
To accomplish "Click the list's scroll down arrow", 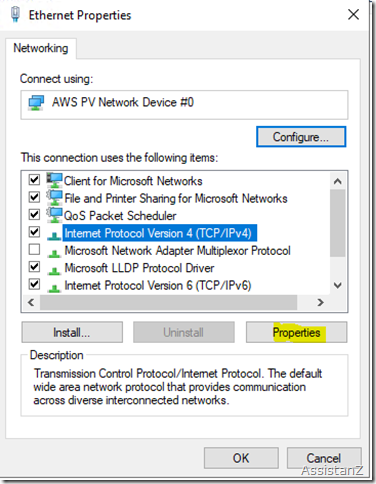I will pyautogui.click(x=338, y=286).
